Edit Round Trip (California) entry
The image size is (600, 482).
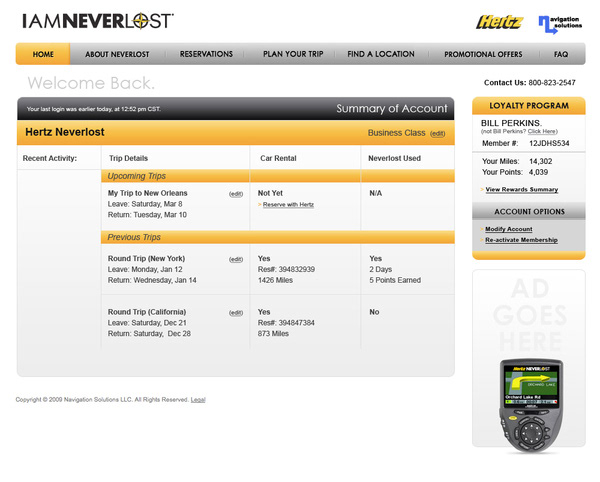[x=236, y=313]
